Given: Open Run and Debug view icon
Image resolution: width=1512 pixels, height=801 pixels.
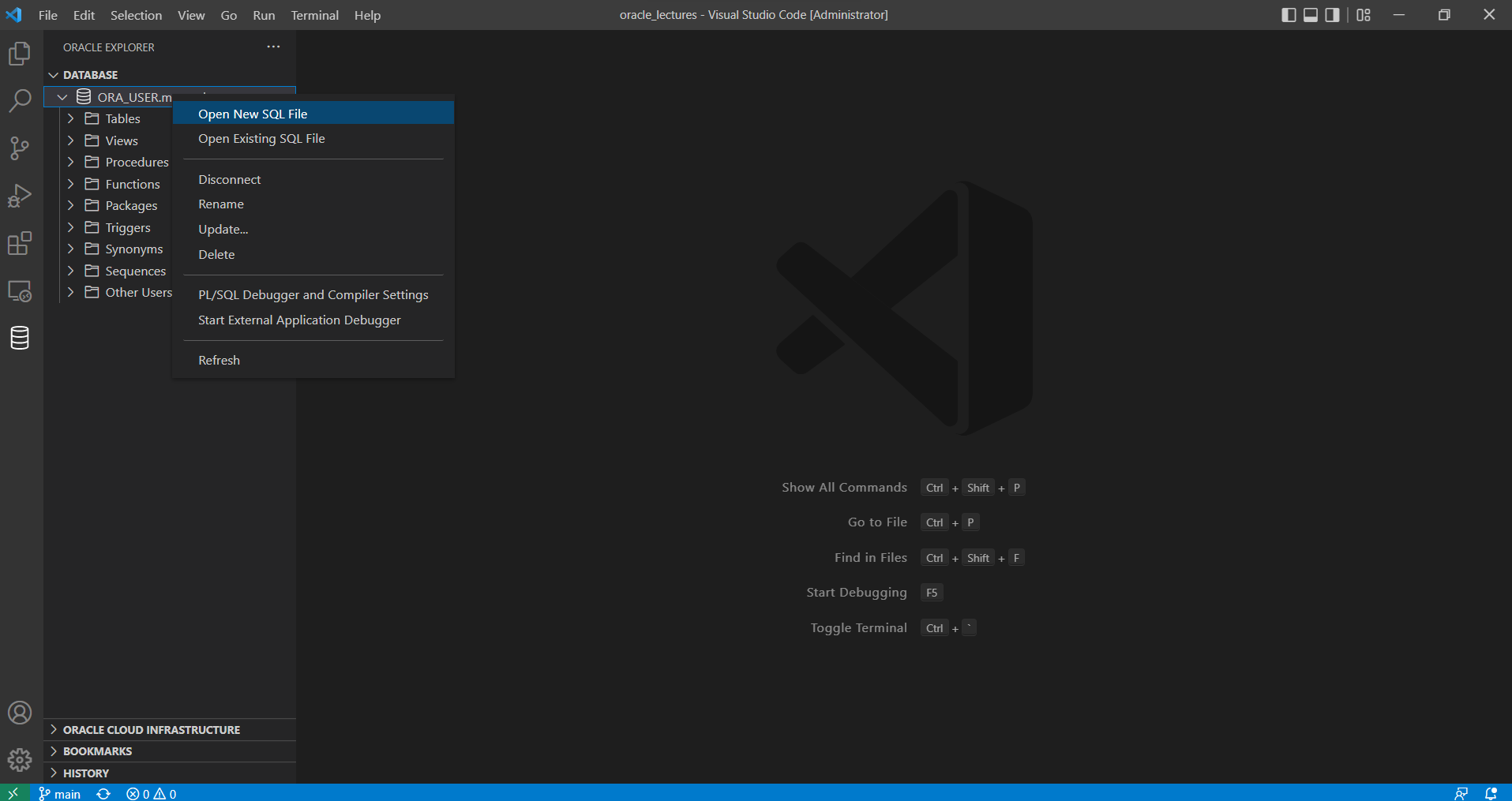Looking at the screenshot, I should [20, 196].
